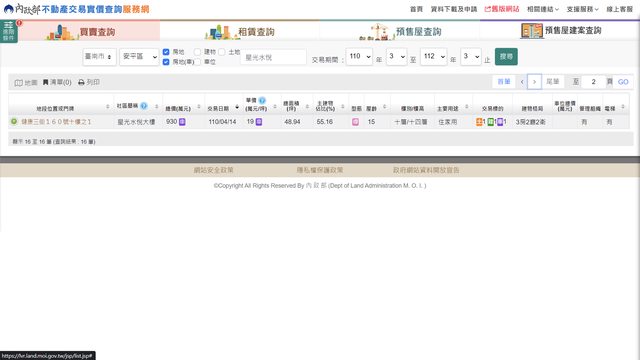The width and height of the screenshot is (640, 360).
Task: Click the purple icon next to total price 930
Action: point(182,122)
